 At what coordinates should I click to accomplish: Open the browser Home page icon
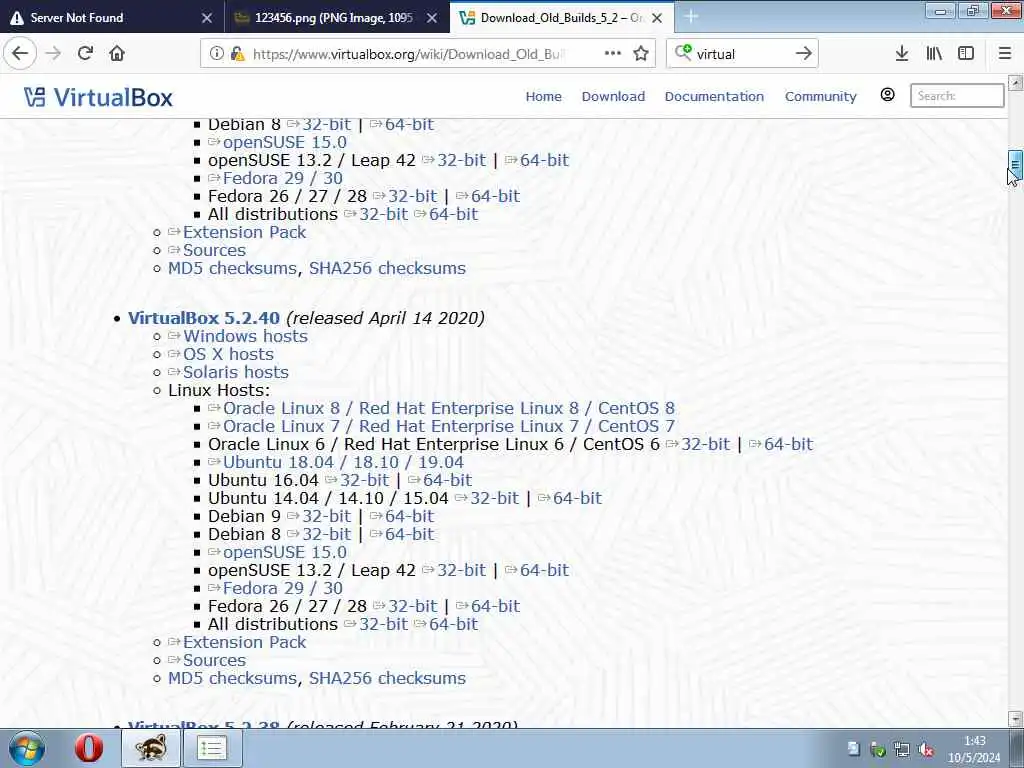pos(117,54)
